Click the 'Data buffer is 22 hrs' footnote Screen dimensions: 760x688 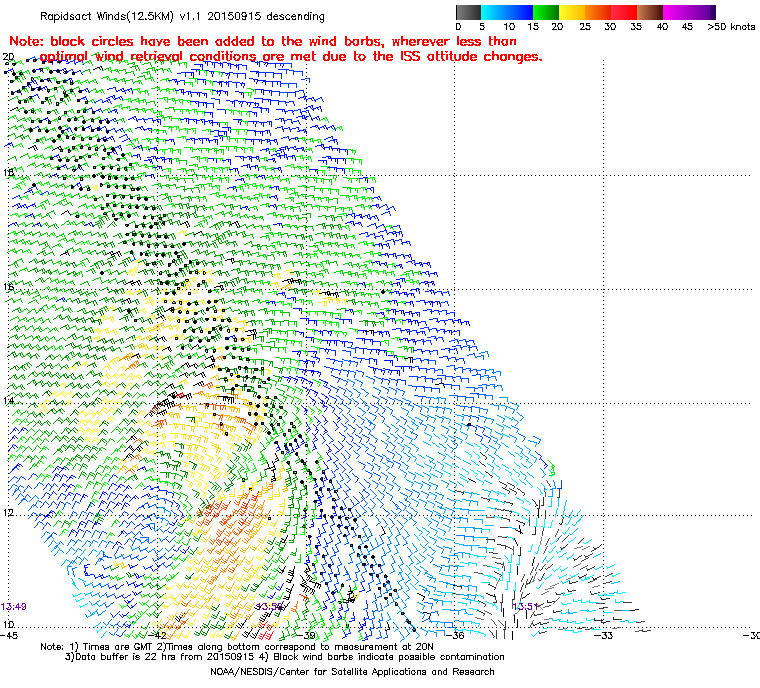(x=160, y=657)
